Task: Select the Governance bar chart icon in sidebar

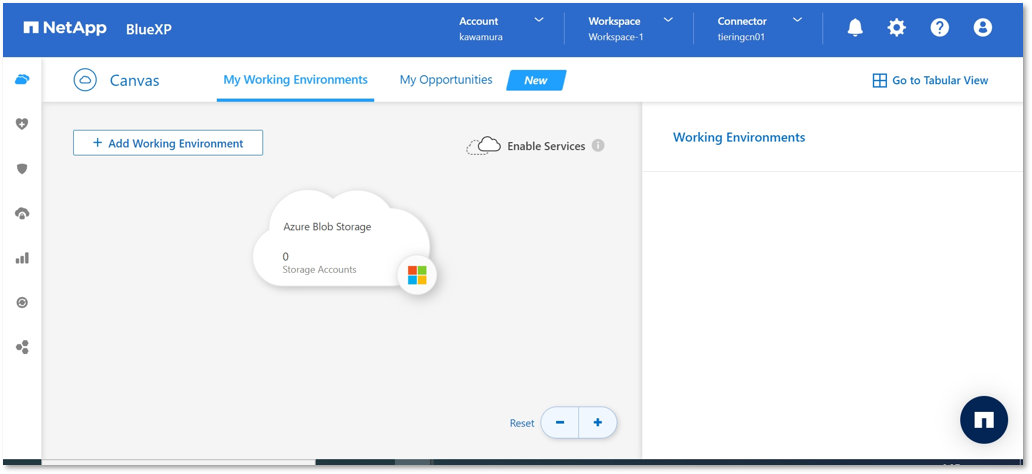Action: tap(22, 258)
